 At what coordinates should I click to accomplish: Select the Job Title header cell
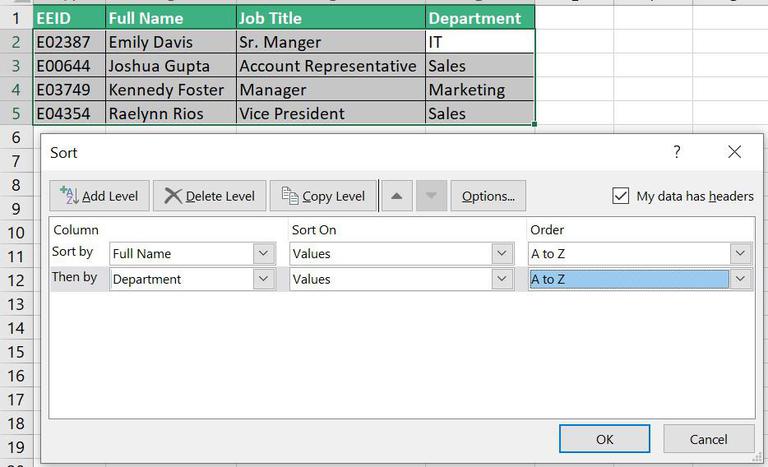click(x=330, y=18)
